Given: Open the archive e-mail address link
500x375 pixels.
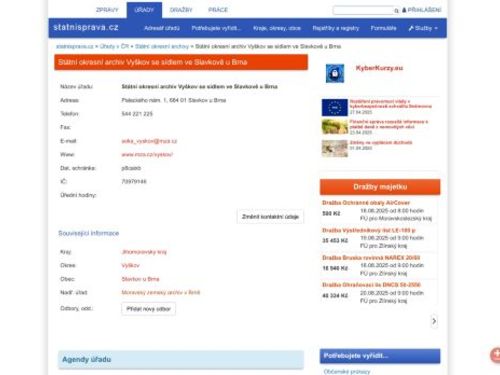Looking at the screenshot, I should [149, 141].
